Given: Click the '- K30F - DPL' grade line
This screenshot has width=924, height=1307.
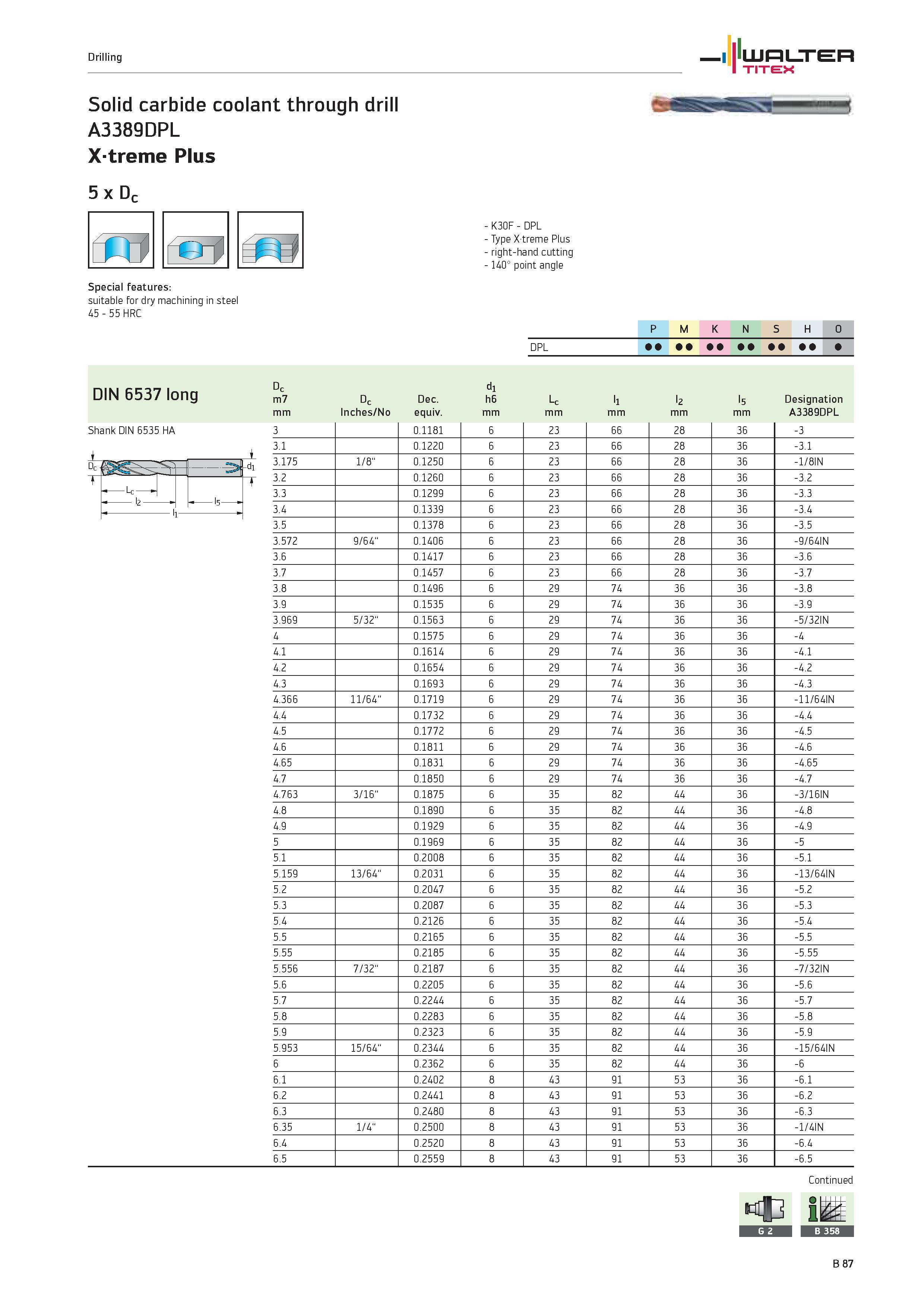Looking at the screenshot, I should coord(512,226).
